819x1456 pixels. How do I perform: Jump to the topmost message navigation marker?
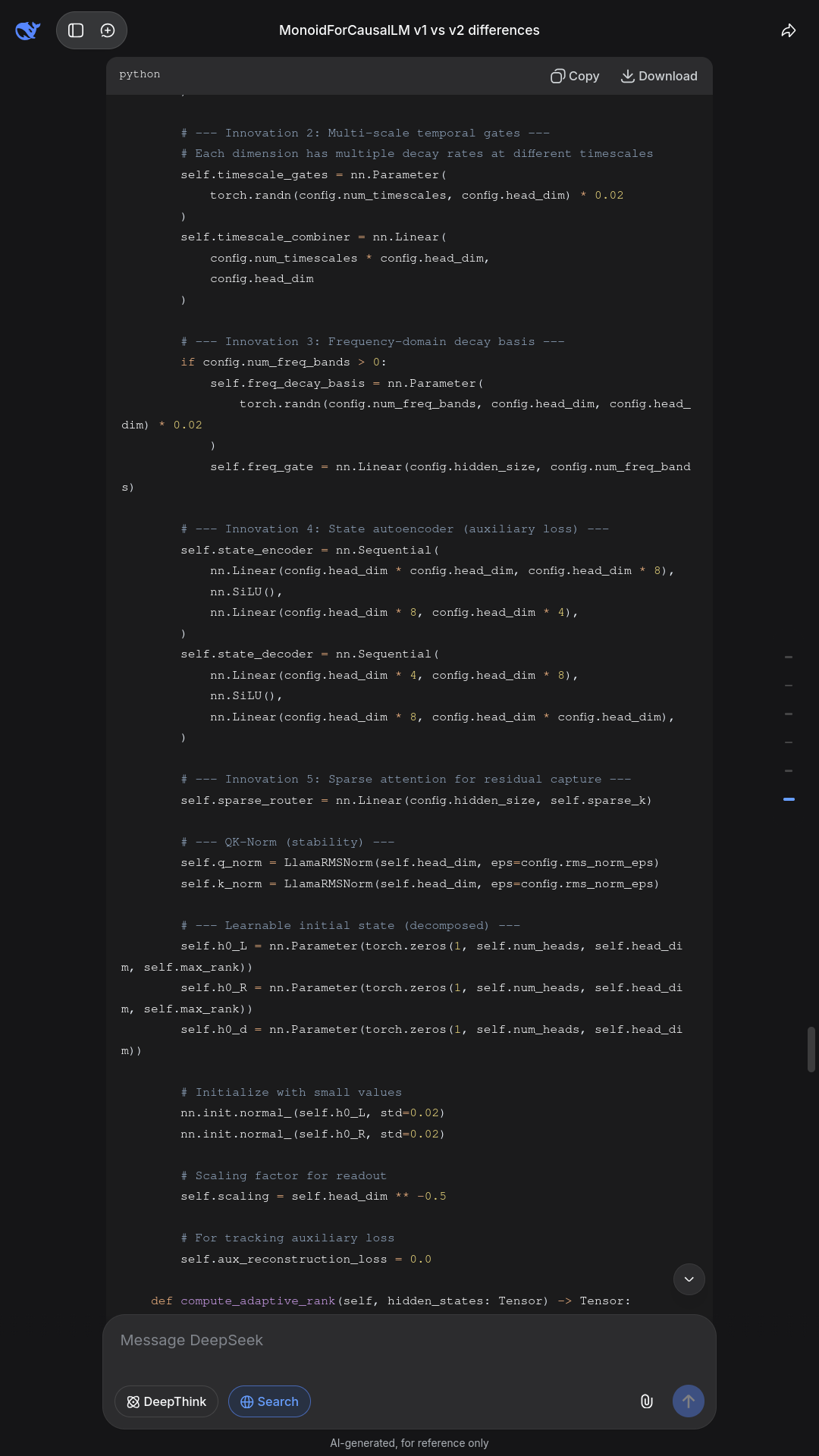[789, 657]
